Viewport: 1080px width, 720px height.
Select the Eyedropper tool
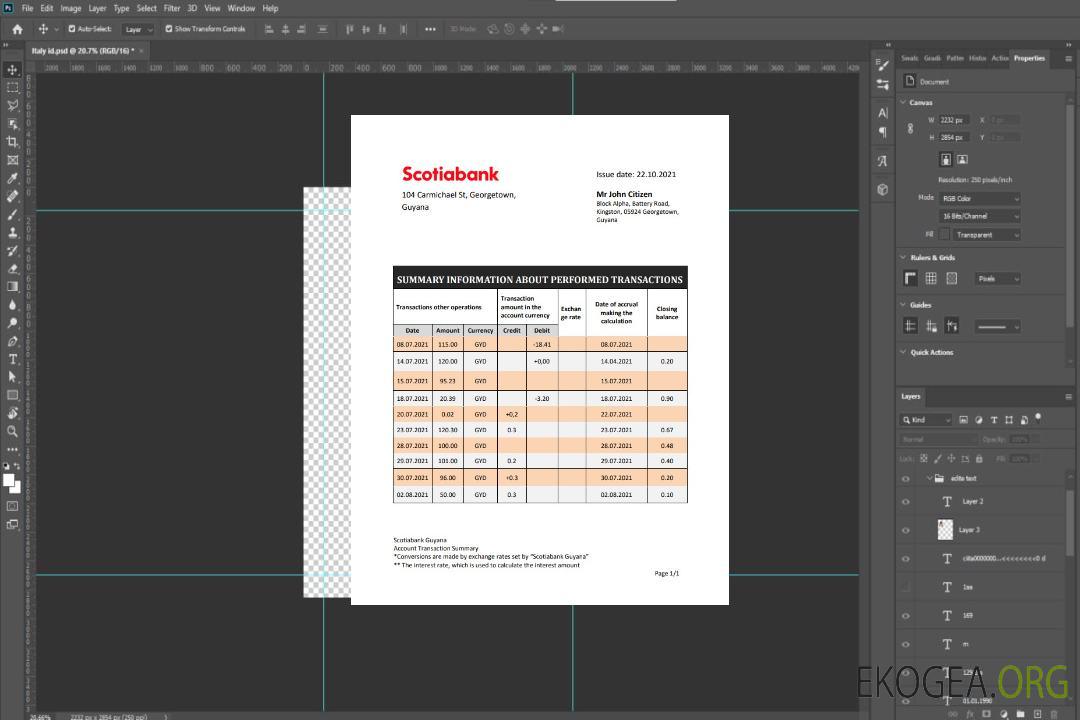[x=12, y=178]
